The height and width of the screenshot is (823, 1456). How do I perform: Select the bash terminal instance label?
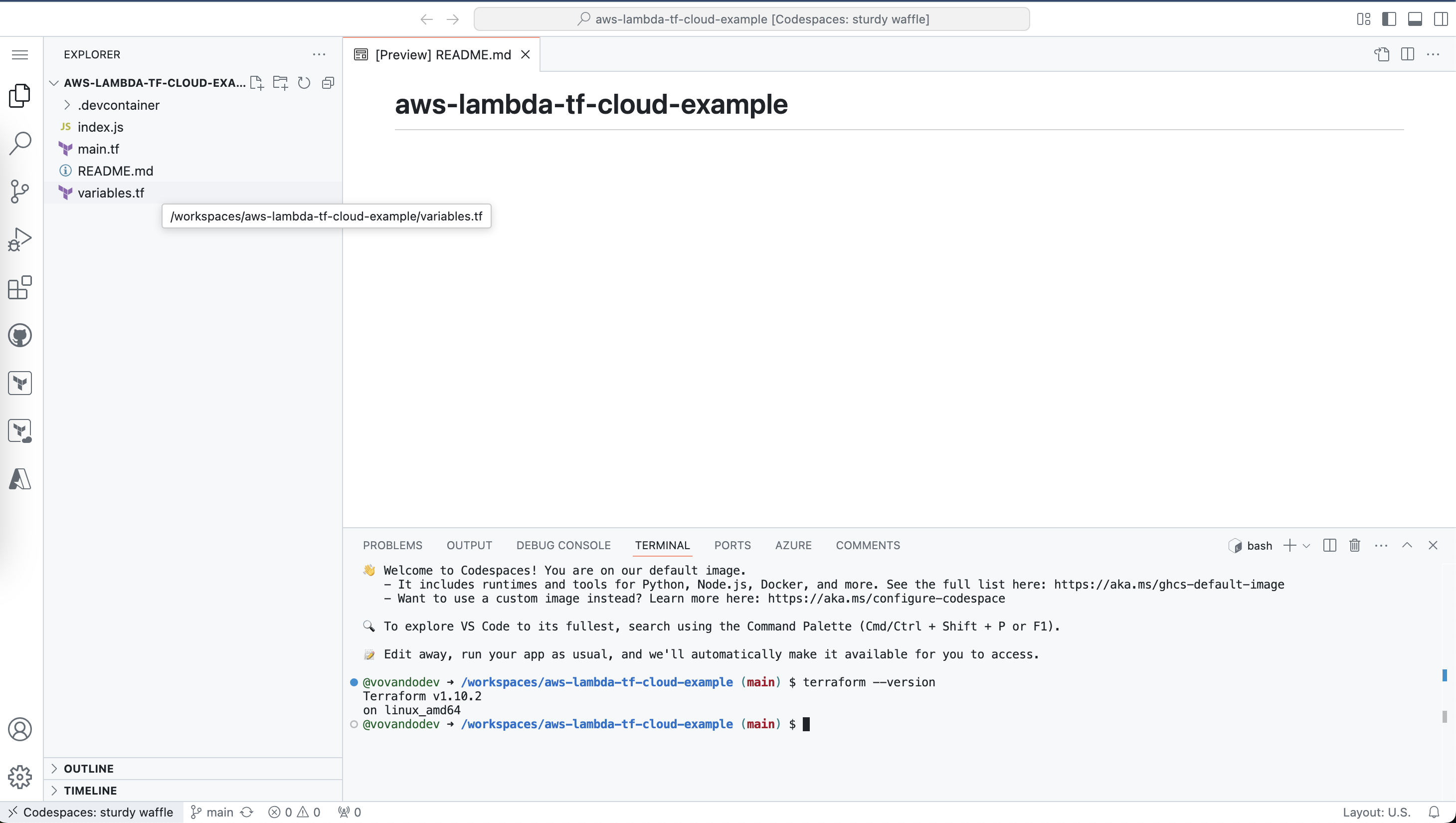click(x=1250, y=546)
